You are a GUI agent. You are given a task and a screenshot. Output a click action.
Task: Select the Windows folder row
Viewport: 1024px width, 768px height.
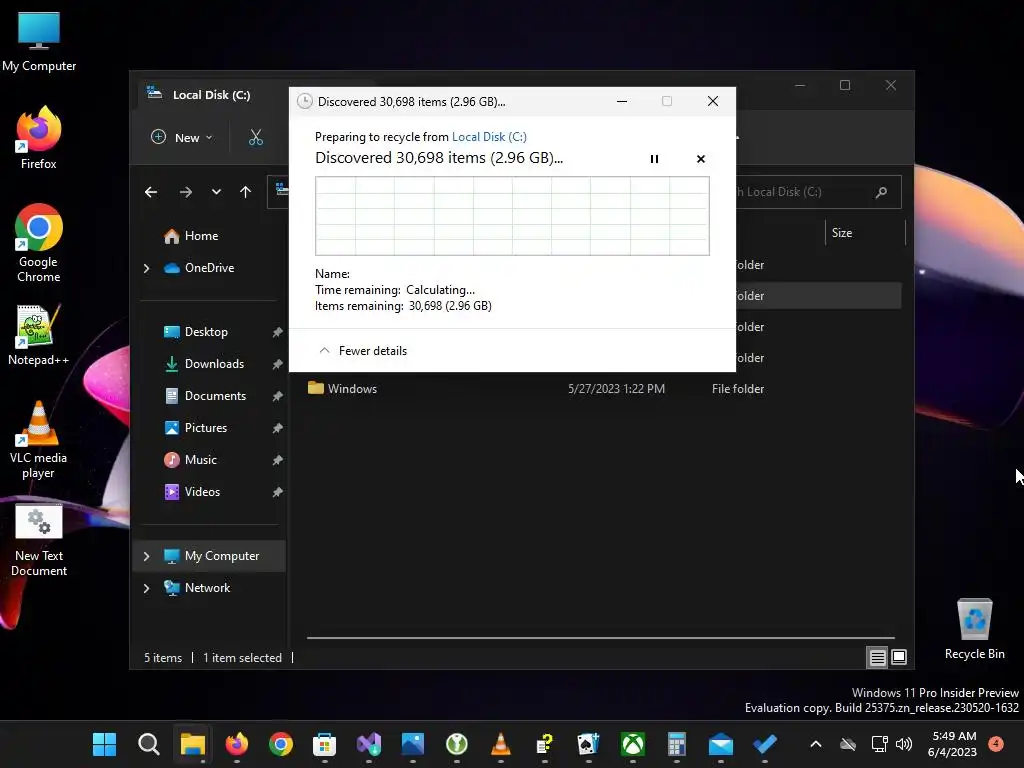click(x=604, y=389)
